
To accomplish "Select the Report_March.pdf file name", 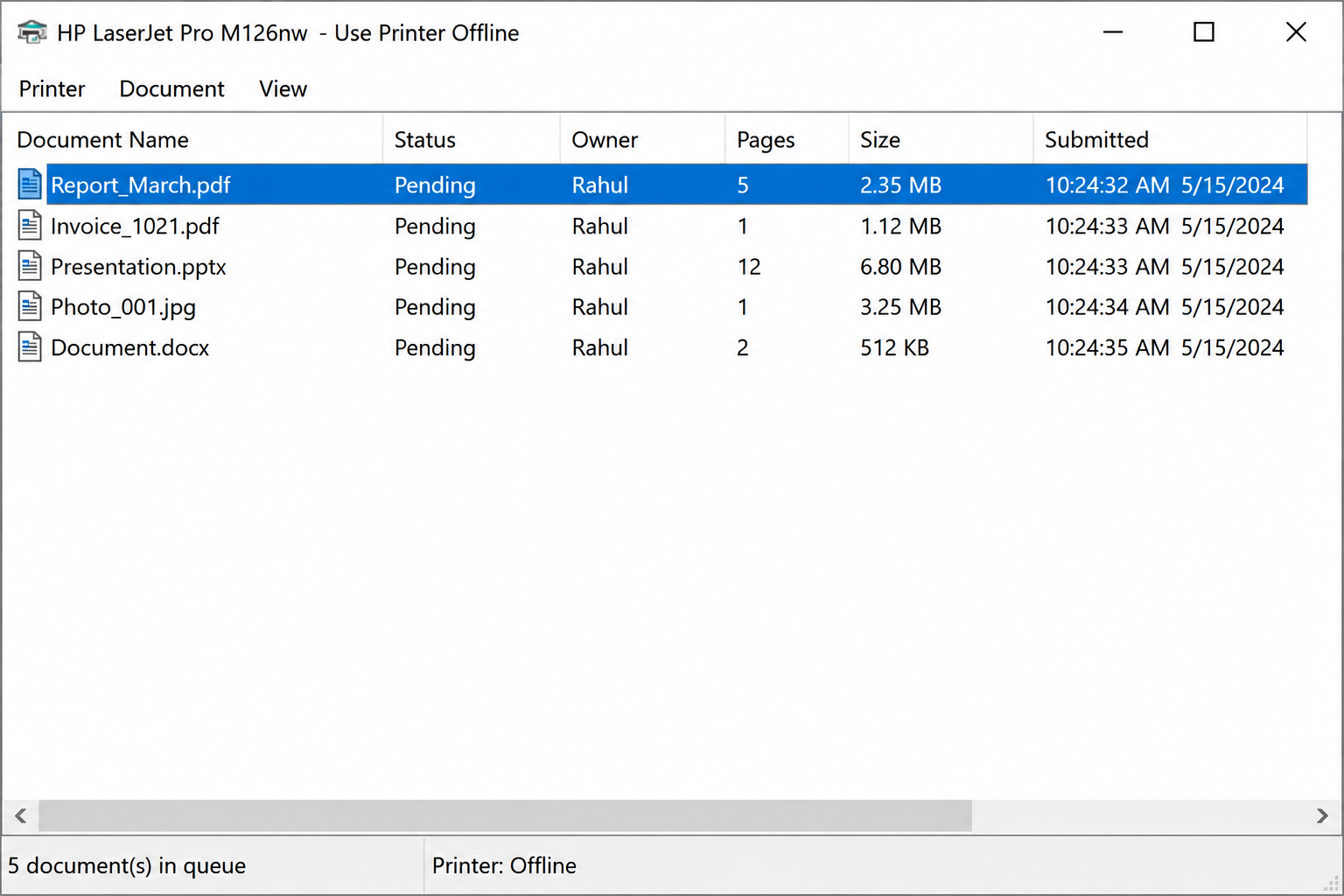I will pos(141,185).
